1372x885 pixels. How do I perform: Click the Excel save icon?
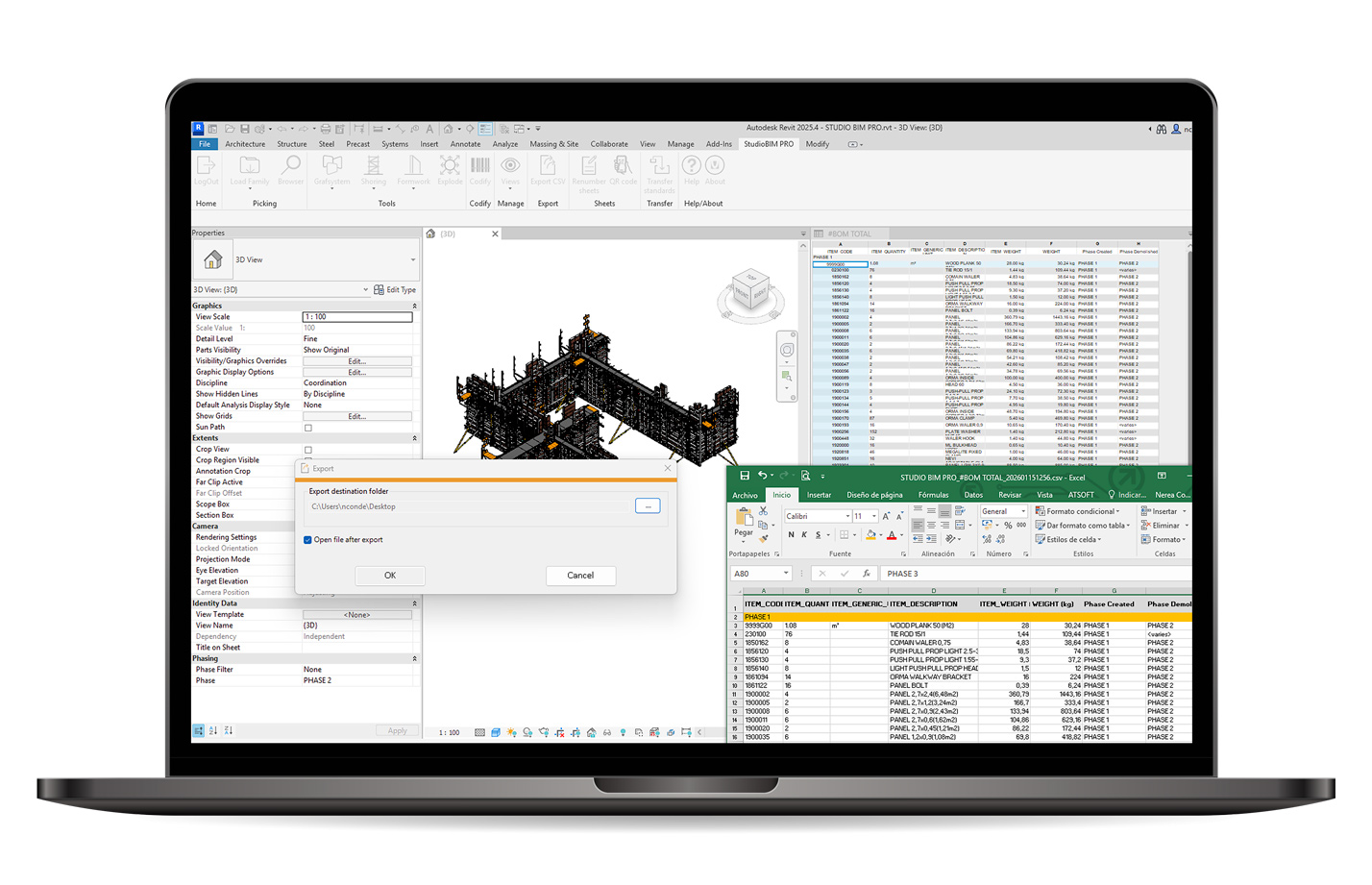pyautogui.click(x=745, y=476)
